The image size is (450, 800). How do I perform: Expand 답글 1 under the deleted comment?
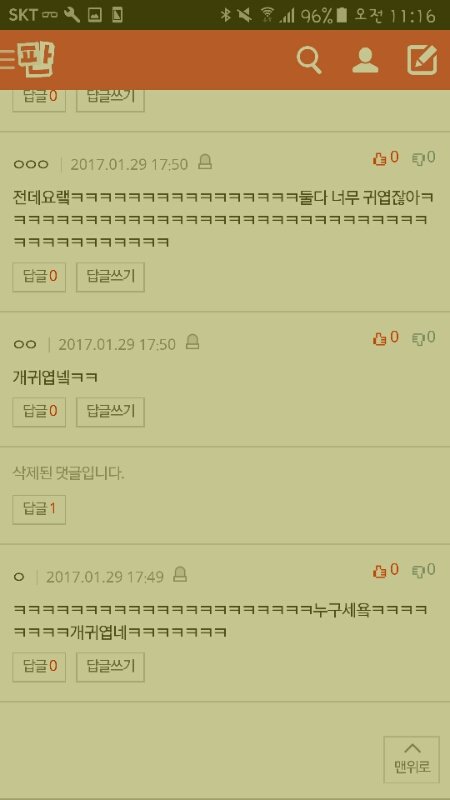tap(39, 509)
